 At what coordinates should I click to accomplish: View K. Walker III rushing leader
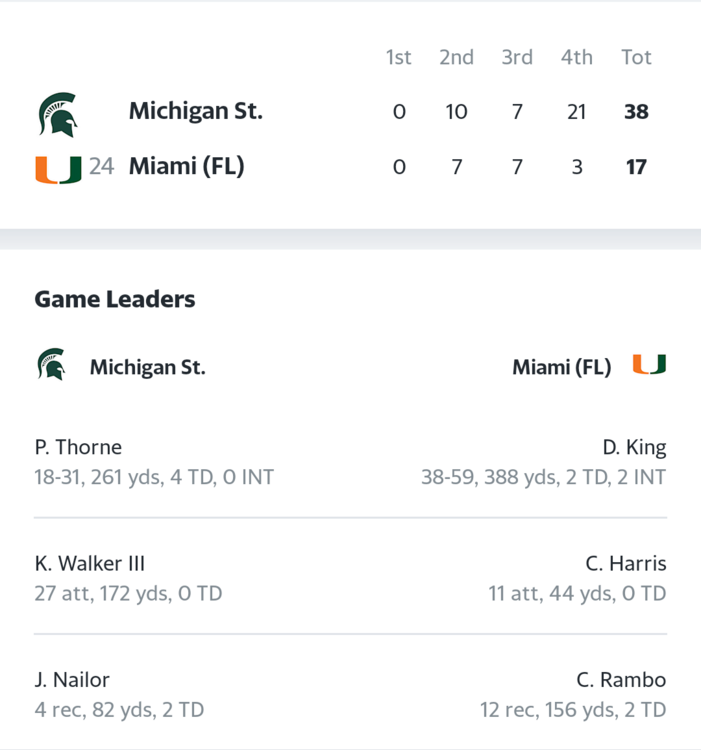89,563
